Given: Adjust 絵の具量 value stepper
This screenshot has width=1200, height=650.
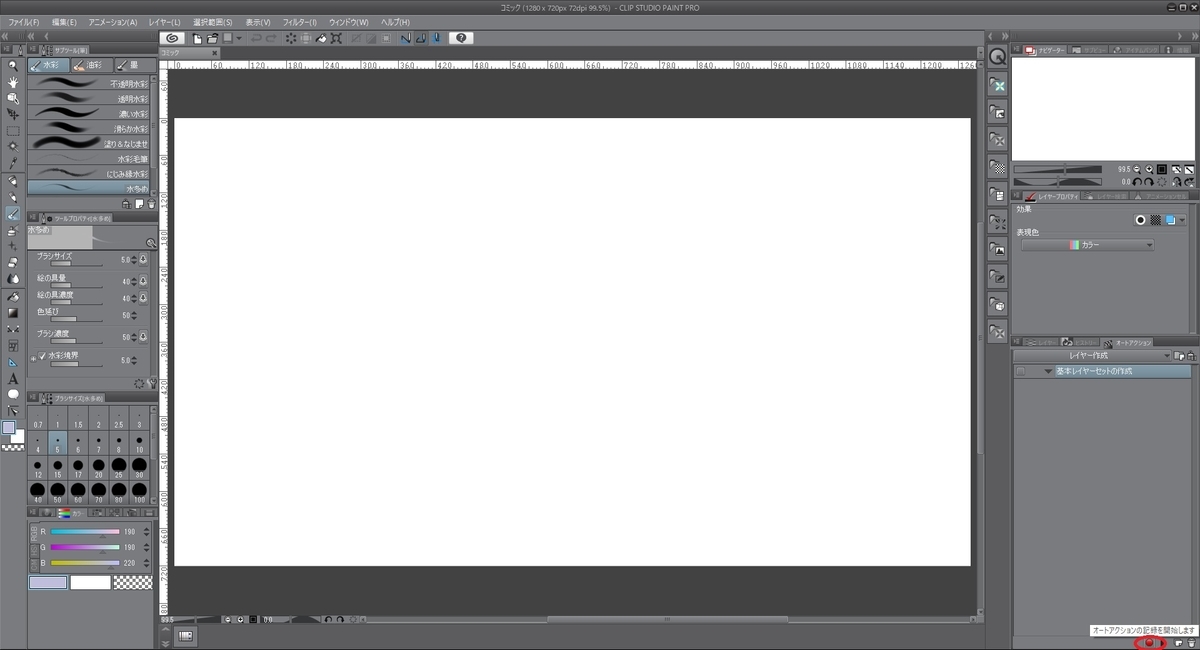Looking at the screenshot, I should pos(134,281).
